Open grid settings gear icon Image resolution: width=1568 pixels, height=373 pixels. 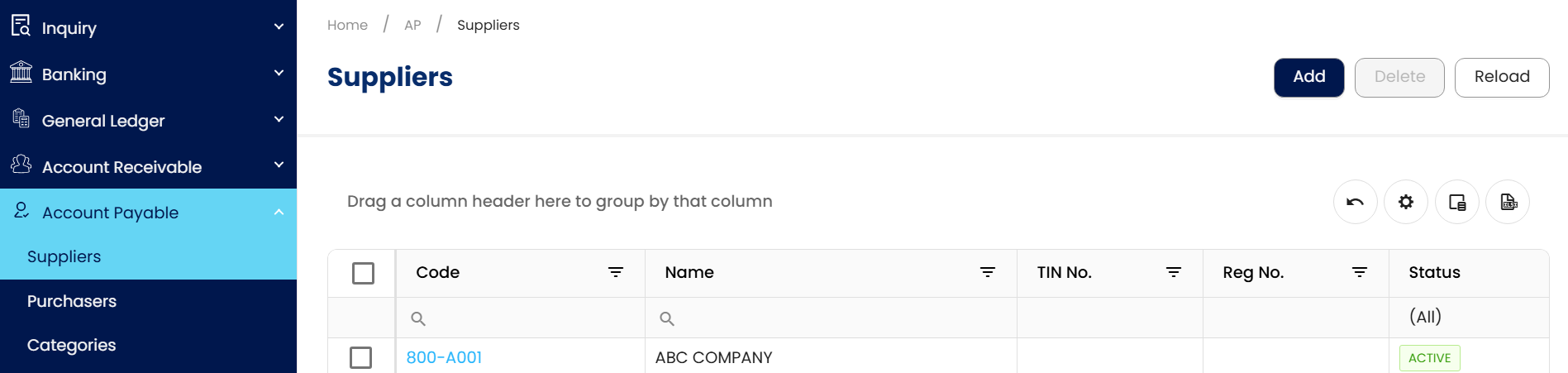(x=1406, y=202)
